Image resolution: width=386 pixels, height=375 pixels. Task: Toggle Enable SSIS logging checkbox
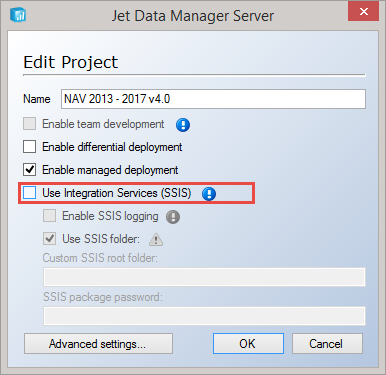pyautogui.click(x=50, y=216)
